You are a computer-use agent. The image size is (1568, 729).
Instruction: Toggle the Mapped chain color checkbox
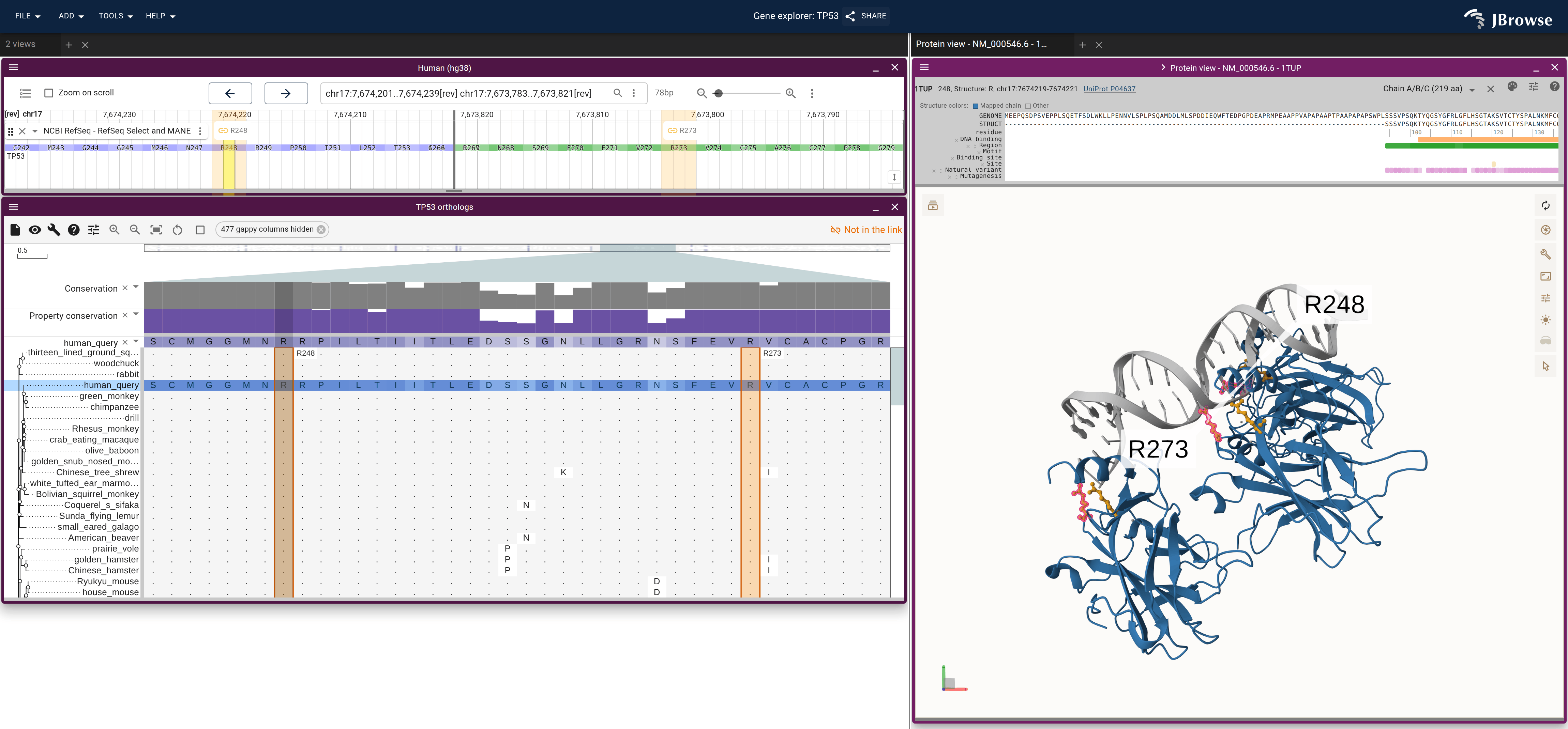click(x=976, y=106)
